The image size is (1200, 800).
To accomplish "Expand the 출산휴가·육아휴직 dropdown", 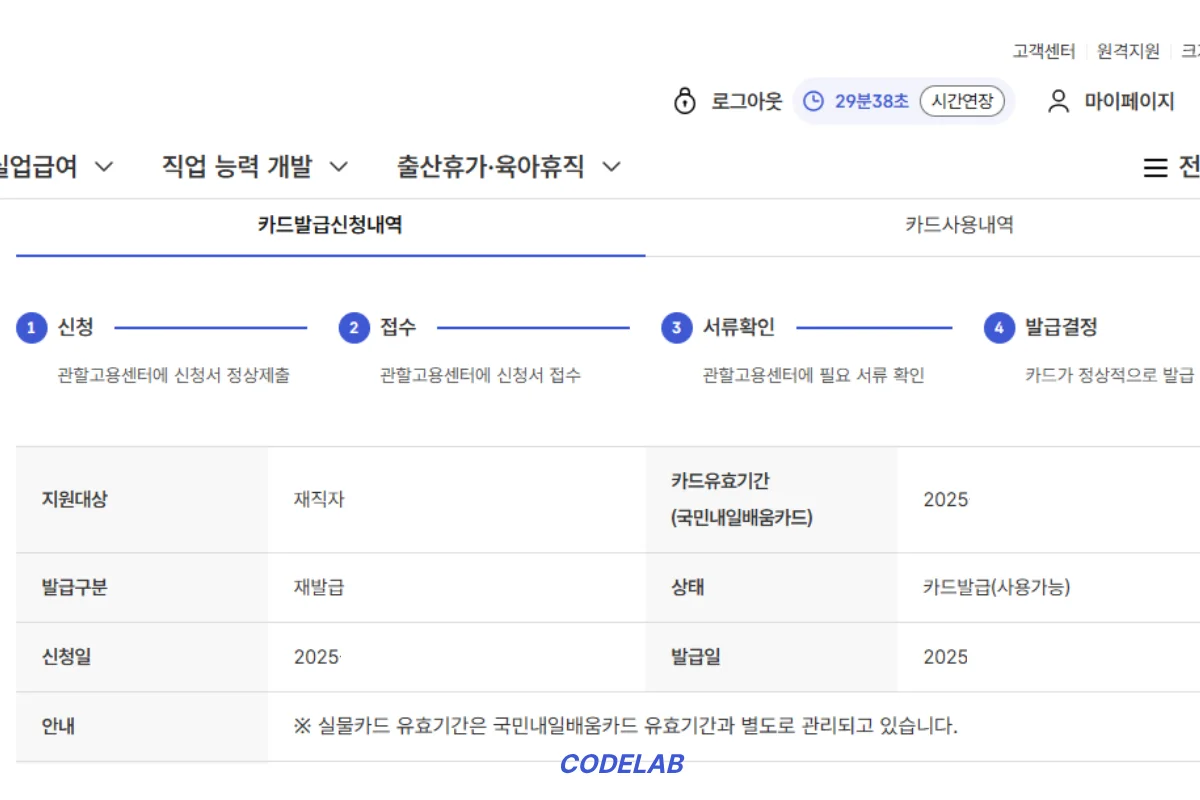I will [x=611, y=167].
